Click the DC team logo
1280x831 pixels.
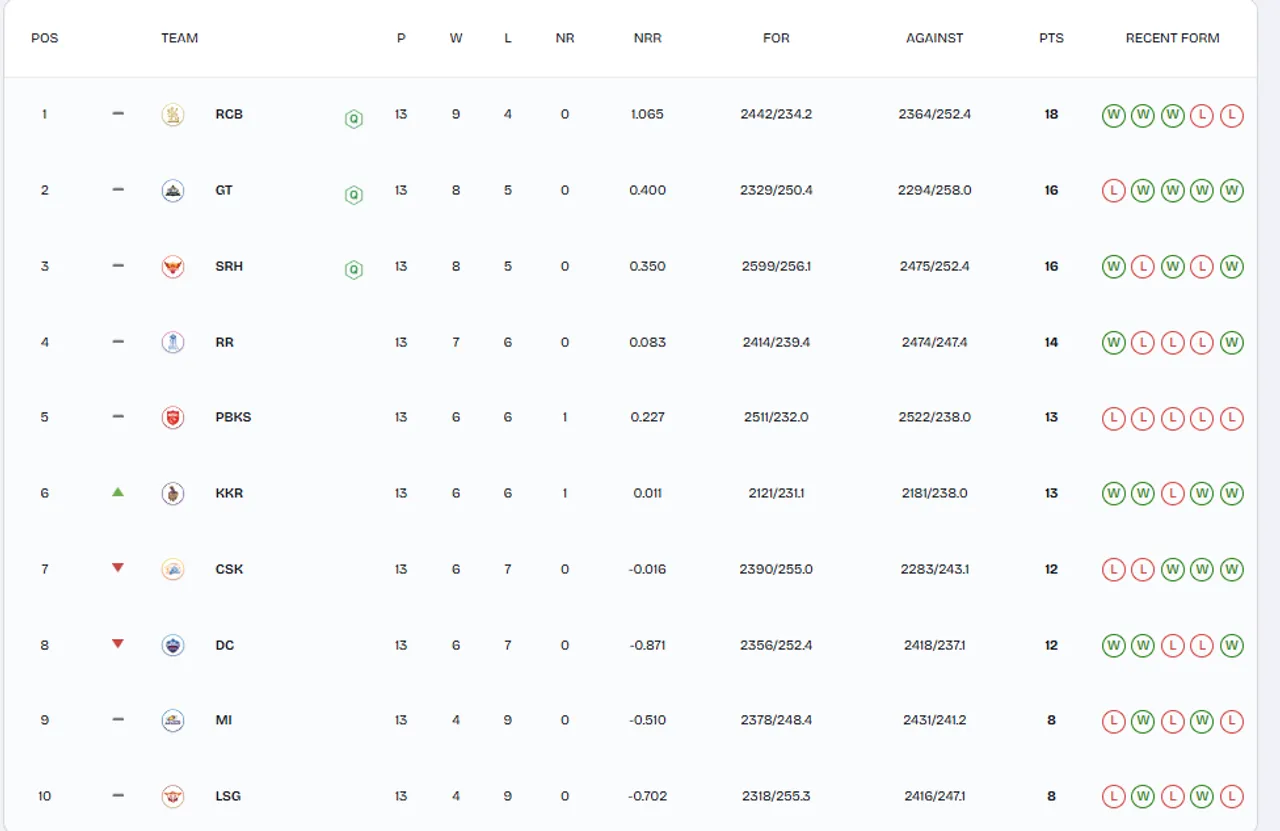[x=173, y=645]
